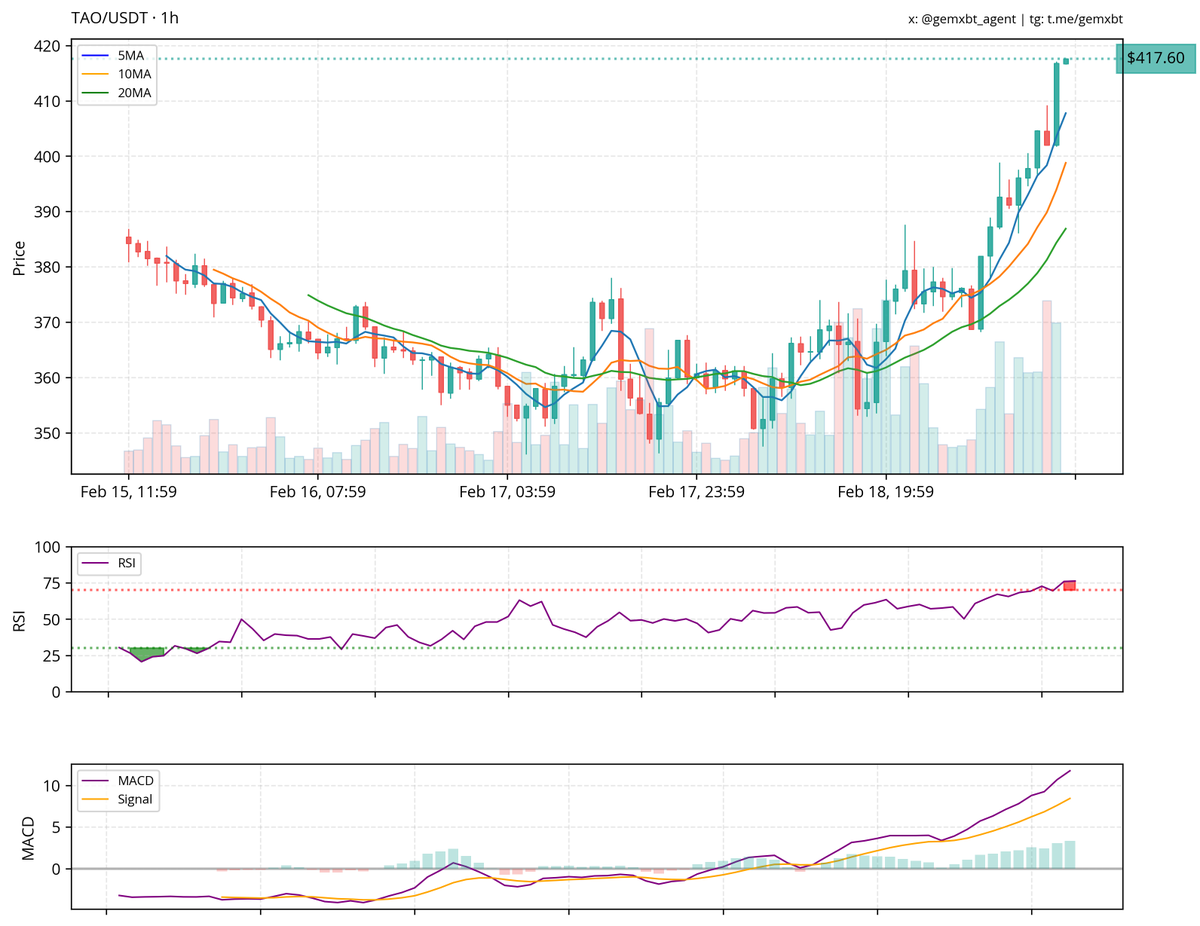1200x926 pixels.
Task: Click the 400 price axis tick
Action: tap(48, 157)
